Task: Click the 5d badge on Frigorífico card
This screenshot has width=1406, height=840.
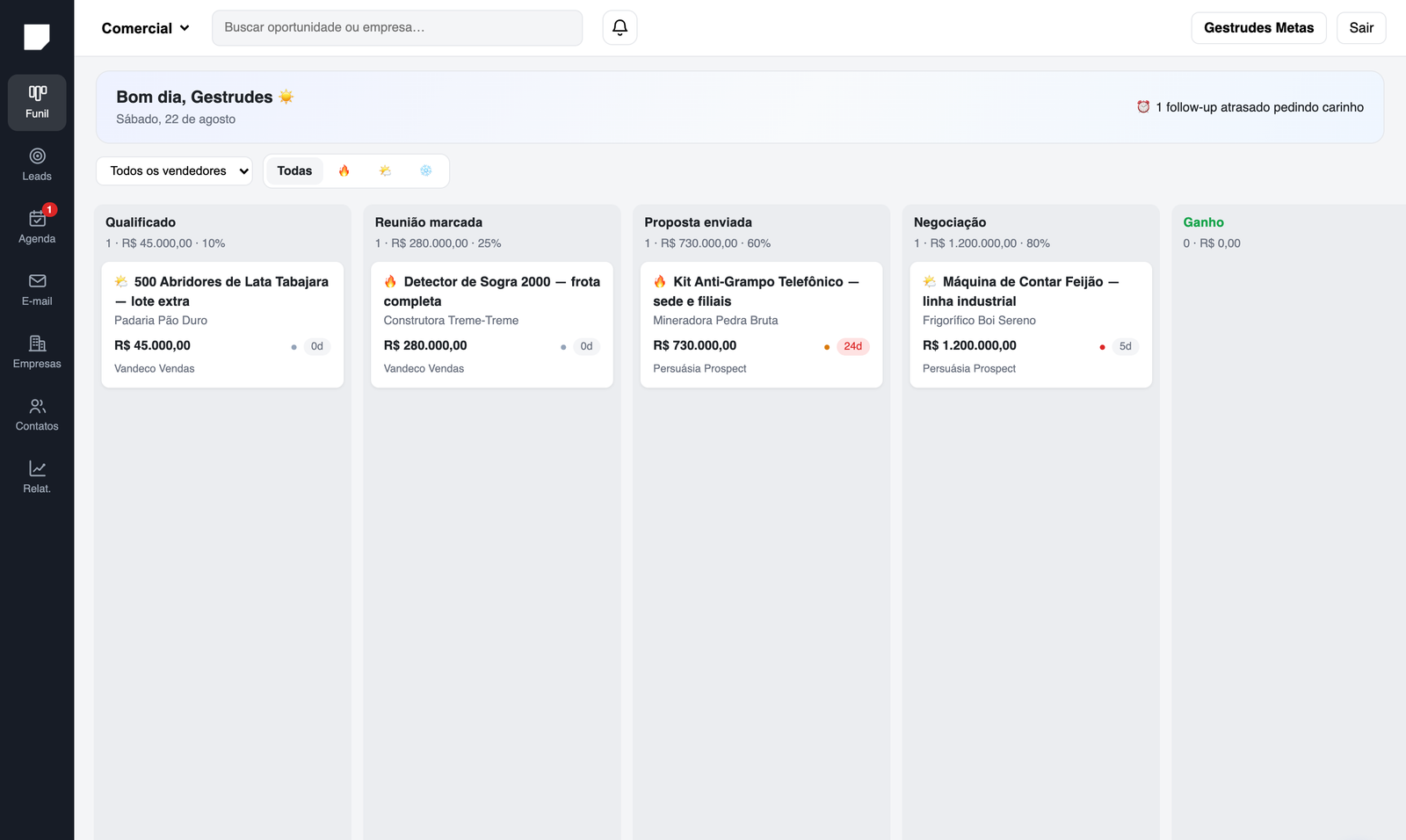Action: coord(1125,346)
